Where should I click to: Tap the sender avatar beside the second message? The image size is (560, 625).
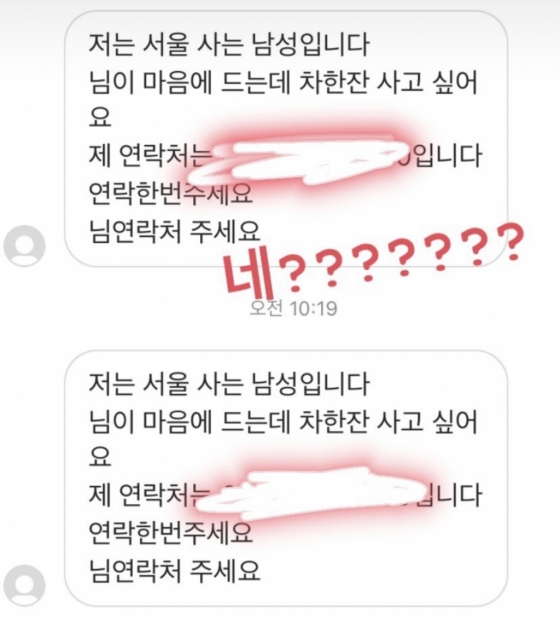pos(24,585)
